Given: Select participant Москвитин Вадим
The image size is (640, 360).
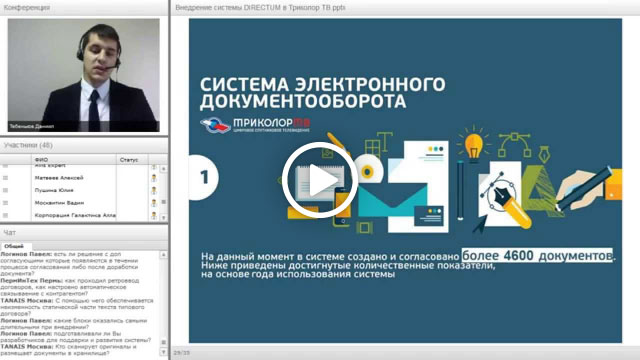Looking at the screenshot, I should 59,203.
